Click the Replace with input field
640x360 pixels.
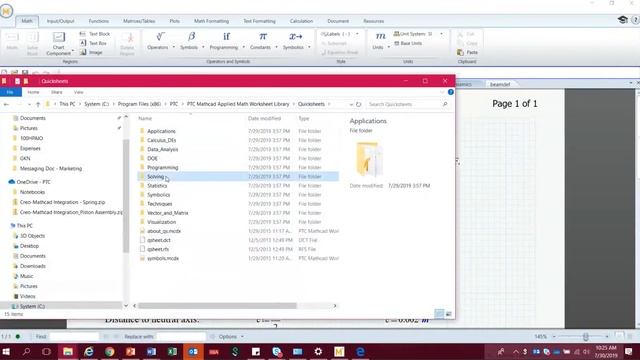[181, 337]
